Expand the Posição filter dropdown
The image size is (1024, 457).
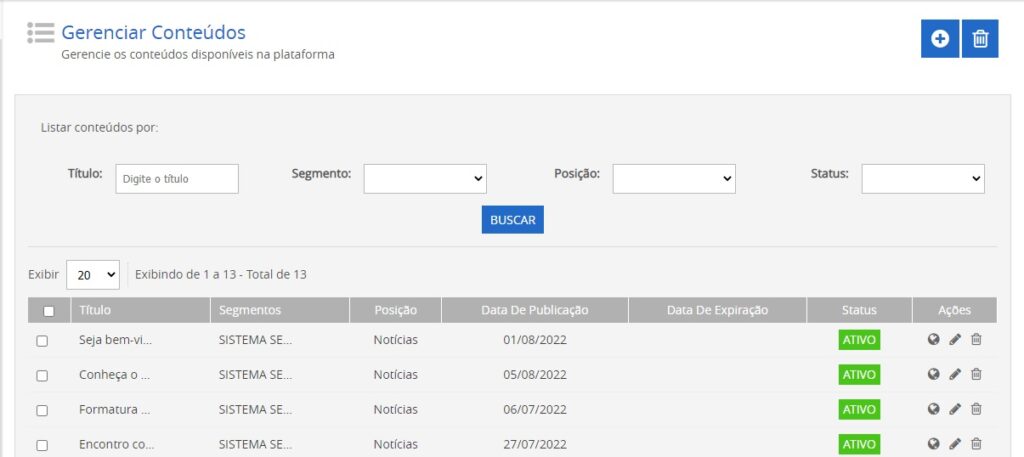(x=673, y=179)
